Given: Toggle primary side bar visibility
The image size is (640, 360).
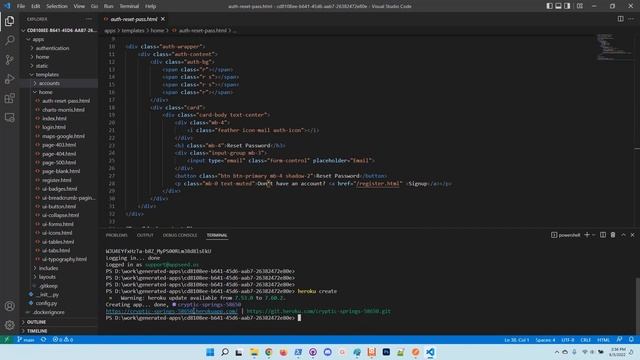Looking at the screenshot, I should [x=549, y=6].
